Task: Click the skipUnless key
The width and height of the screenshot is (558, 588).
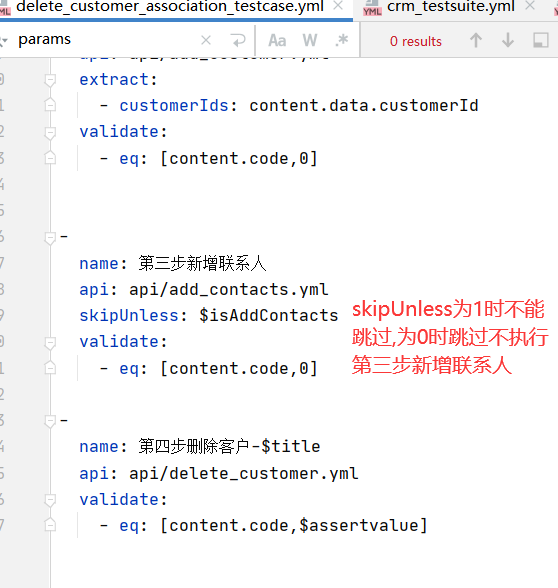Action: click(x=129, y=315)
